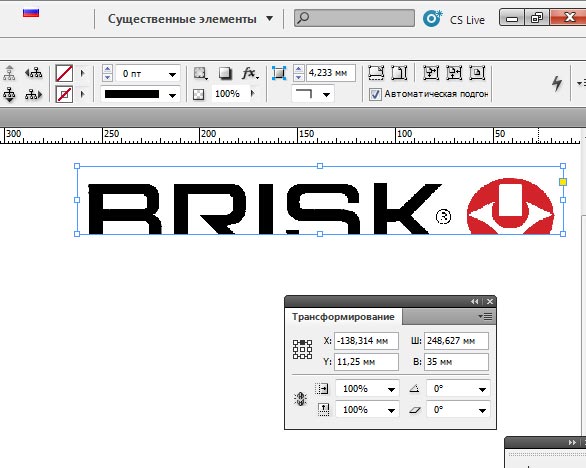Expand the fill swatch flyout arrow
The width and height of the screenshot is (586, 468).
83,73
